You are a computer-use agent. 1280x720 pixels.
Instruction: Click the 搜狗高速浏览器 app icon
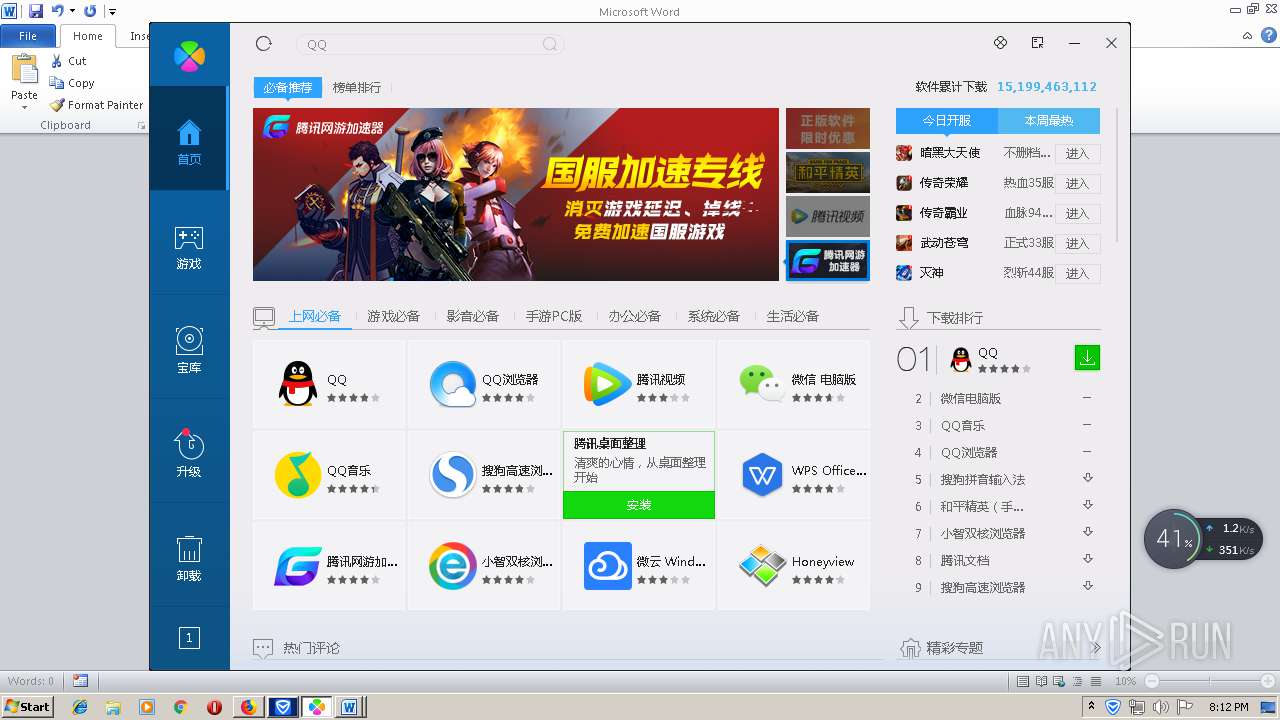click(453, 475)
